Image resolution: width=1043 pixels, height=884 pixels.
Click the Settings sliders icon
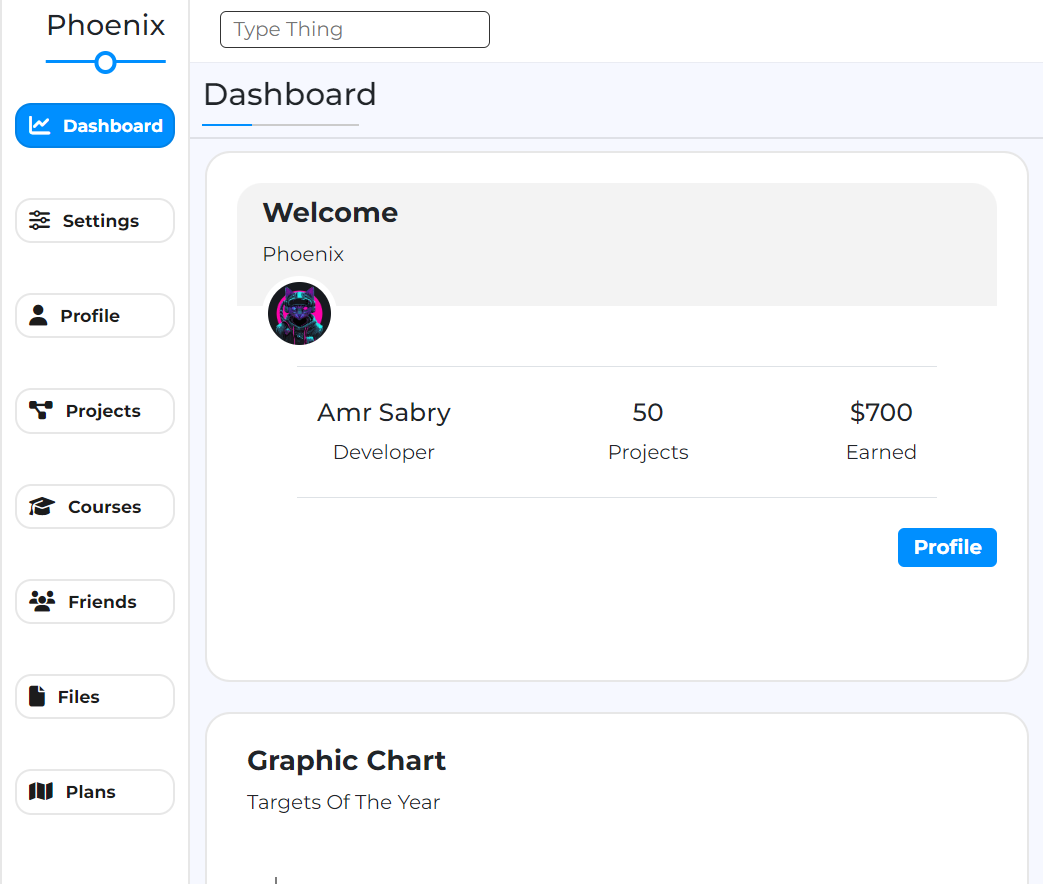click(39, 220)
